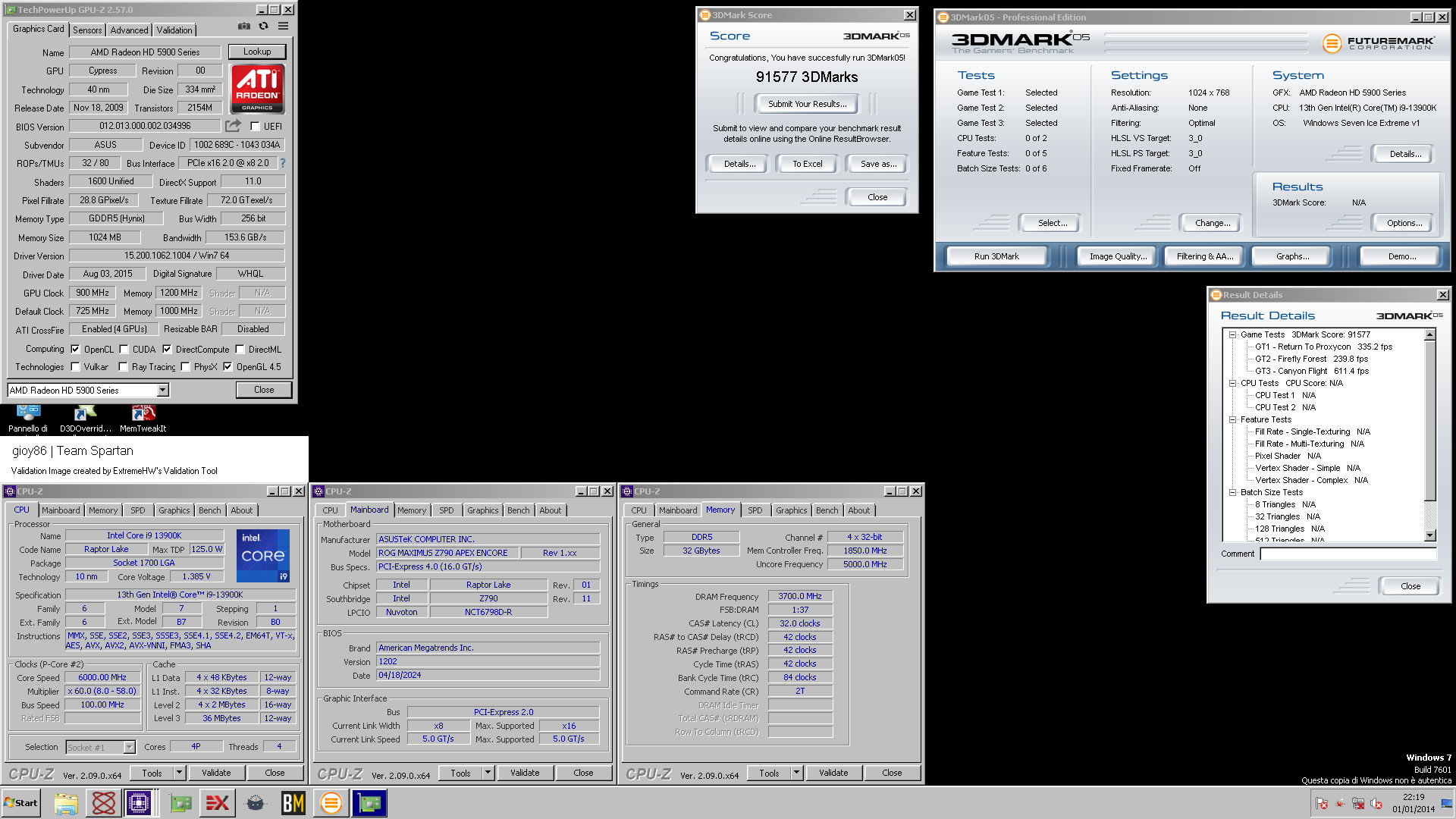The height and width of the screenshot is (819, 1456).
Task: Open Bench tab in CPU-Z CPU window
Action: (x=210, y=510)
